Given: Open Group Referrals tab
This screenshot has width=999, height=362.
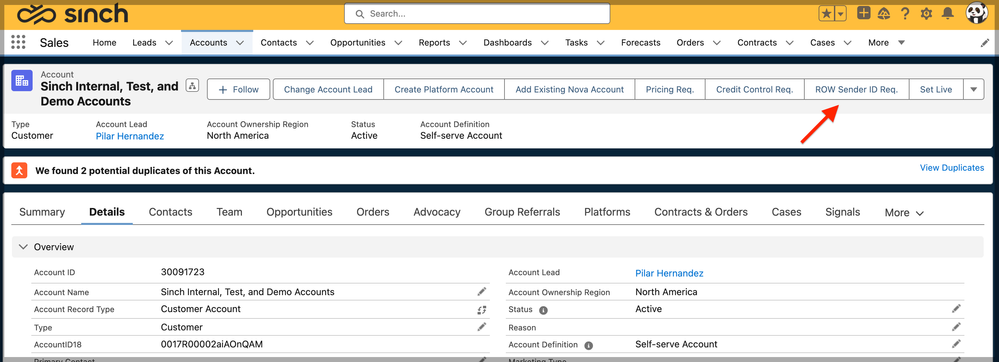Looking at the screenshot, I should pos(522,212).
